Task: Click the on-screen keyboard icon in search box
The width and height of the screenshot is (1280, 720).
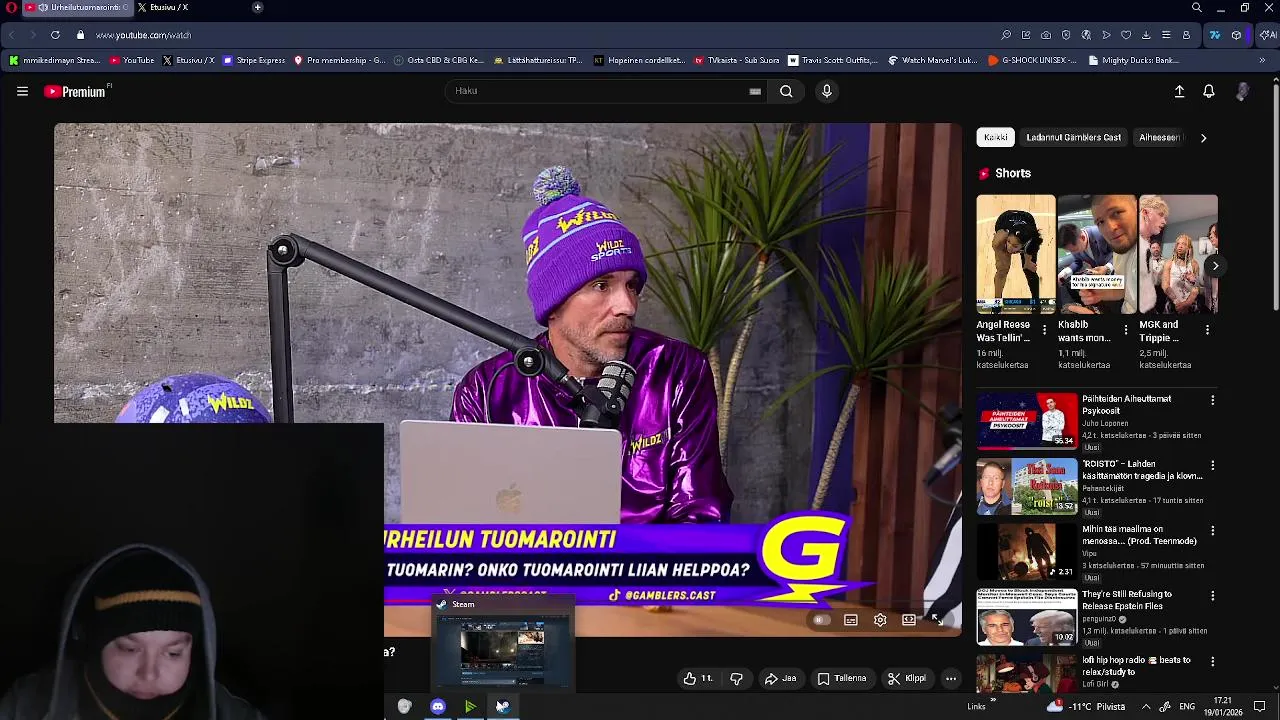Action: (755, 91)
